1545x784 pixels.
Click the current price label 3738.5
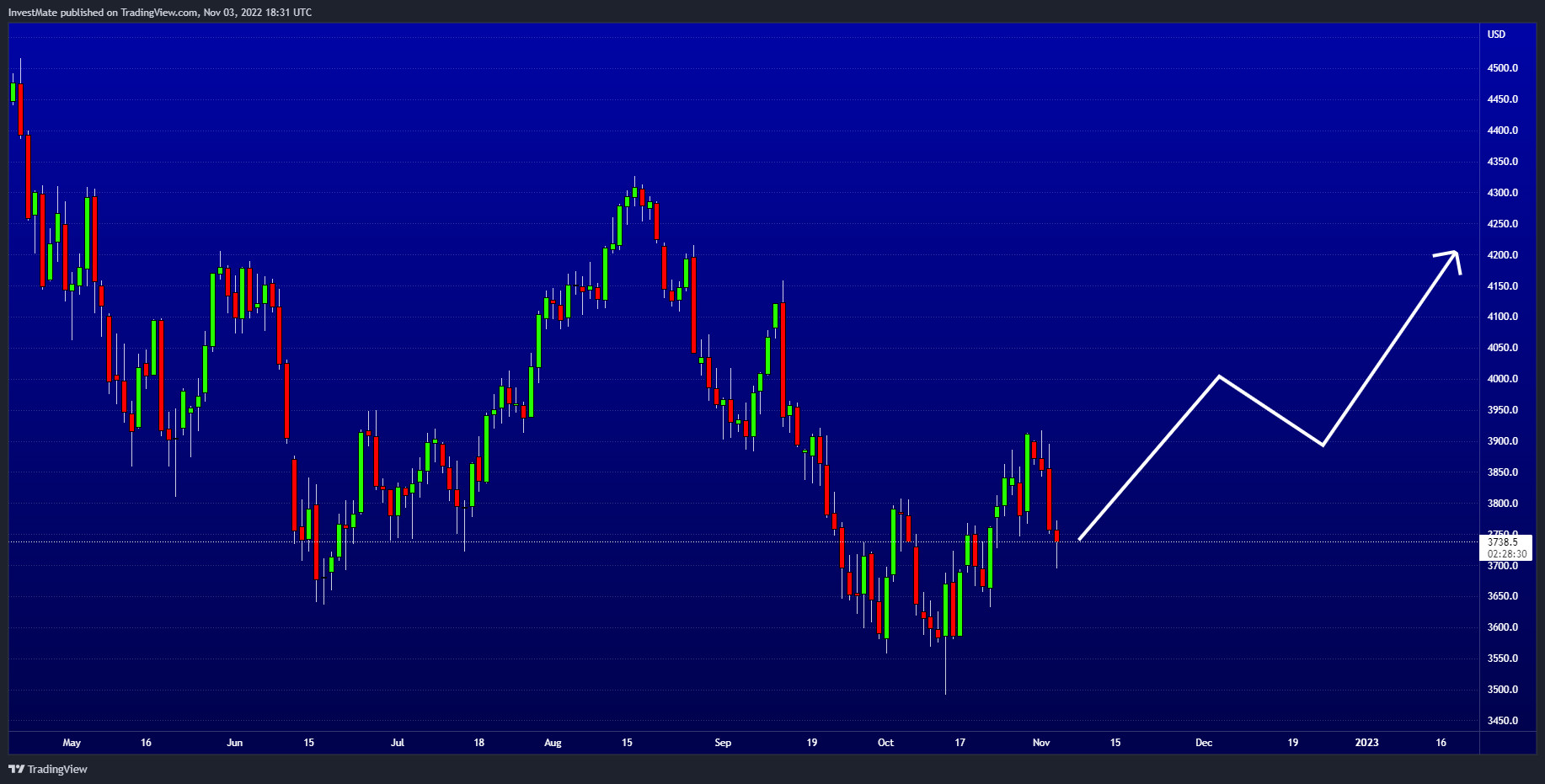1505,542
